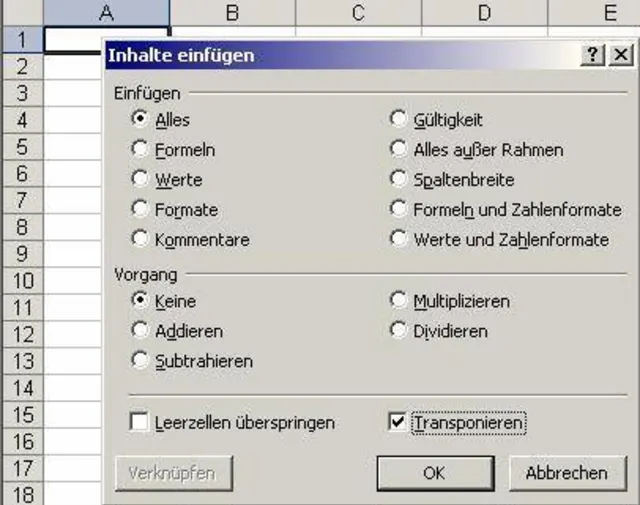Select Multiplizieren as the operation

(399, 300)
